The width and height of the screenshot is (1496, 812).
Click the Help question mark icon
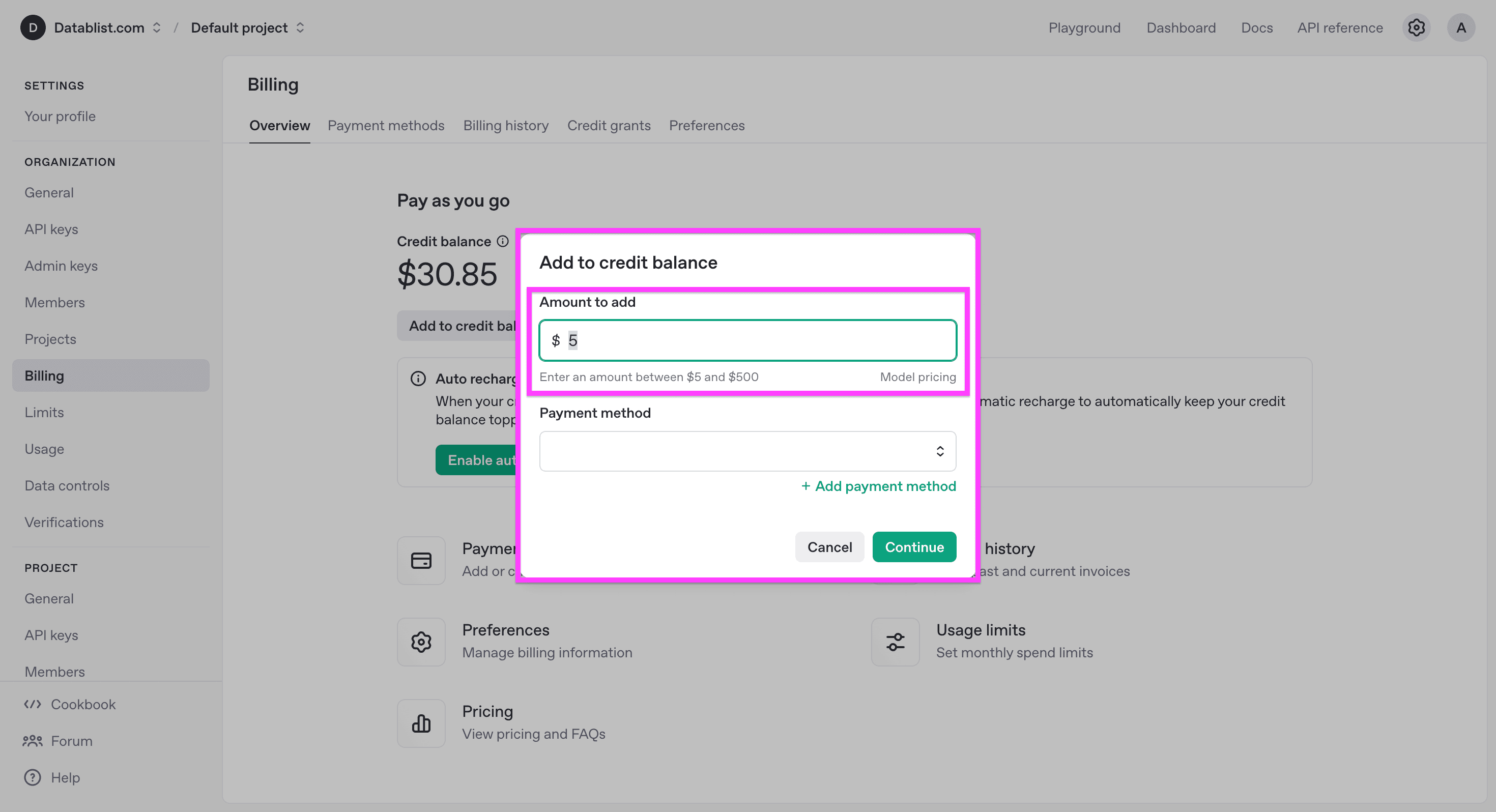(33, 777)
